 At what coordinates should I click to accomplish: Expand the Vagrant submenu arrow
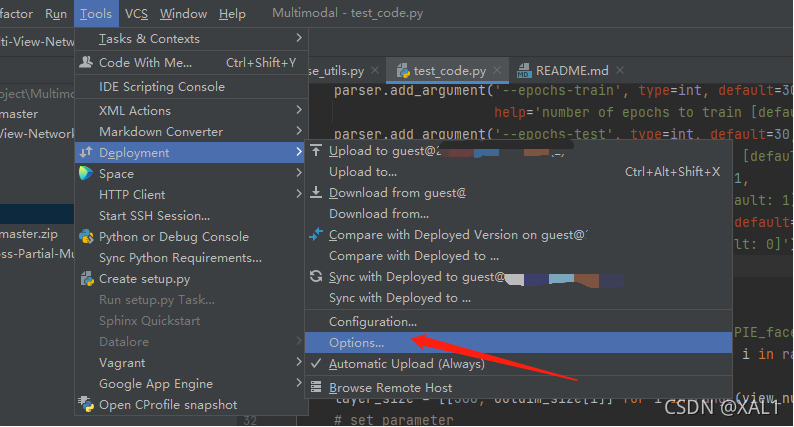pyautogui.click(x=299, y=362)
